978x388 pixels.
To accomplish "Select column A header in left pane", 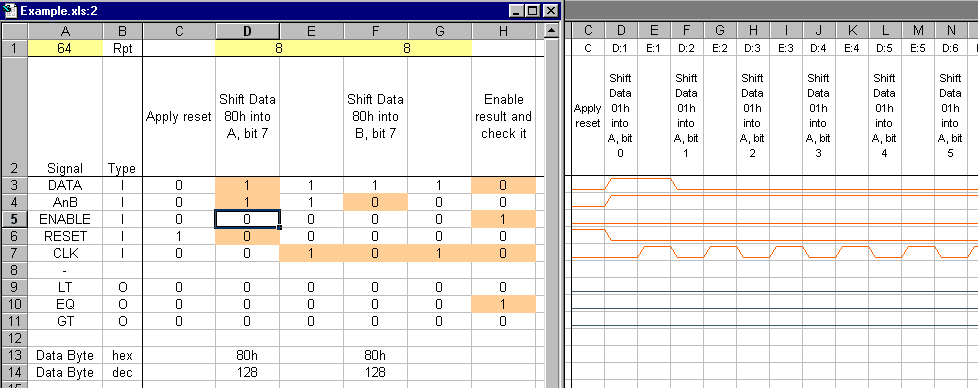I will tap(65, 31).
